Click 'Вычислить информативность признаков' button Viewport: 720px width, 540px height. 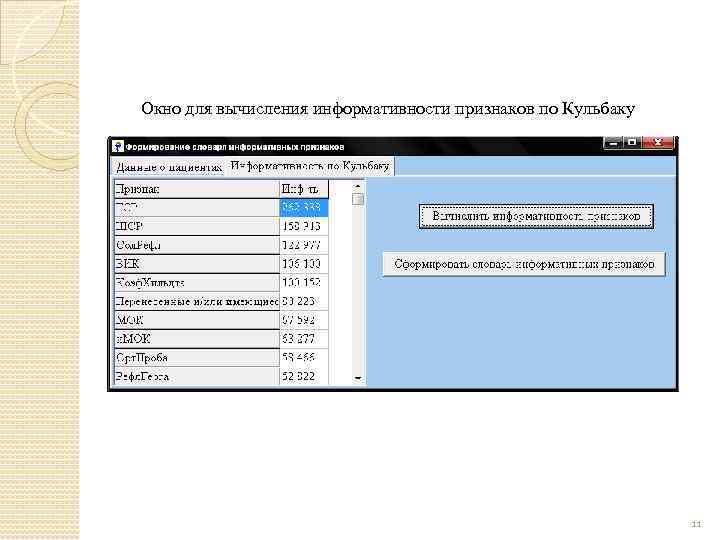[x=536, y=216]
